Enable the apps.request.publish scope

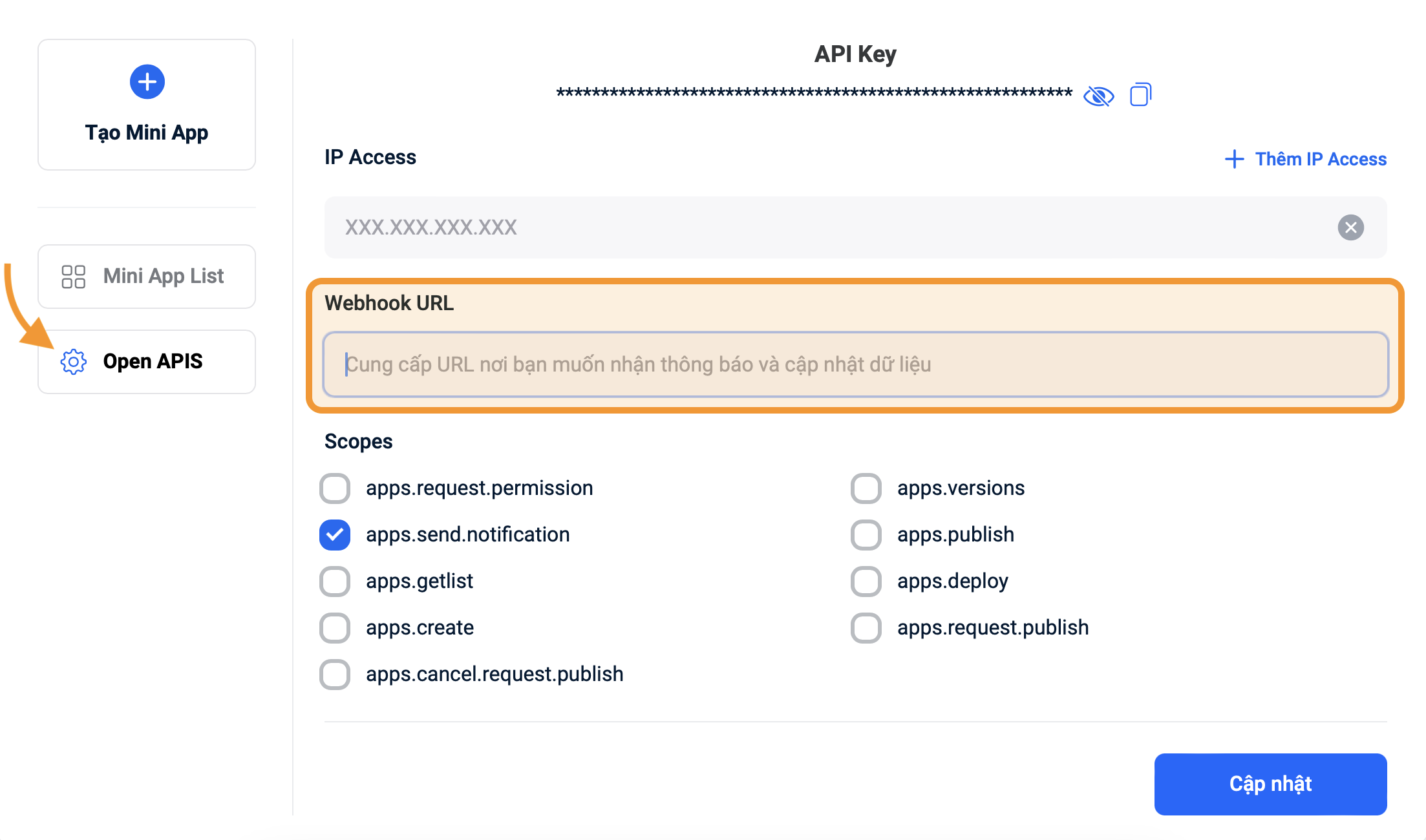(866, 628)
